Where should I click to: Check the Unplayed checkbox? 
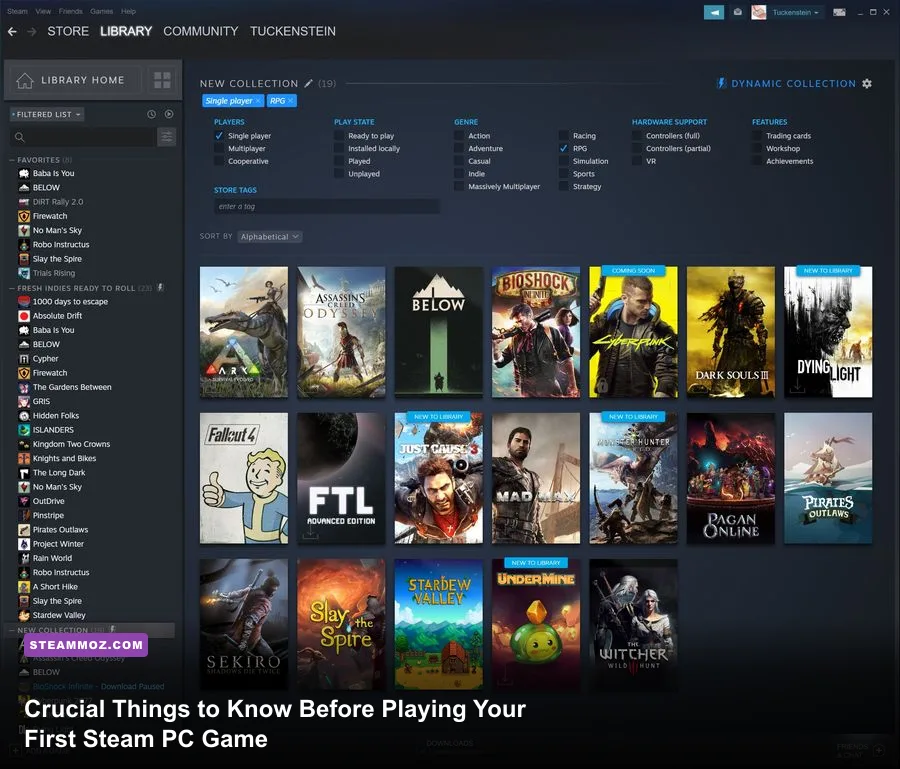coord(339,174)
